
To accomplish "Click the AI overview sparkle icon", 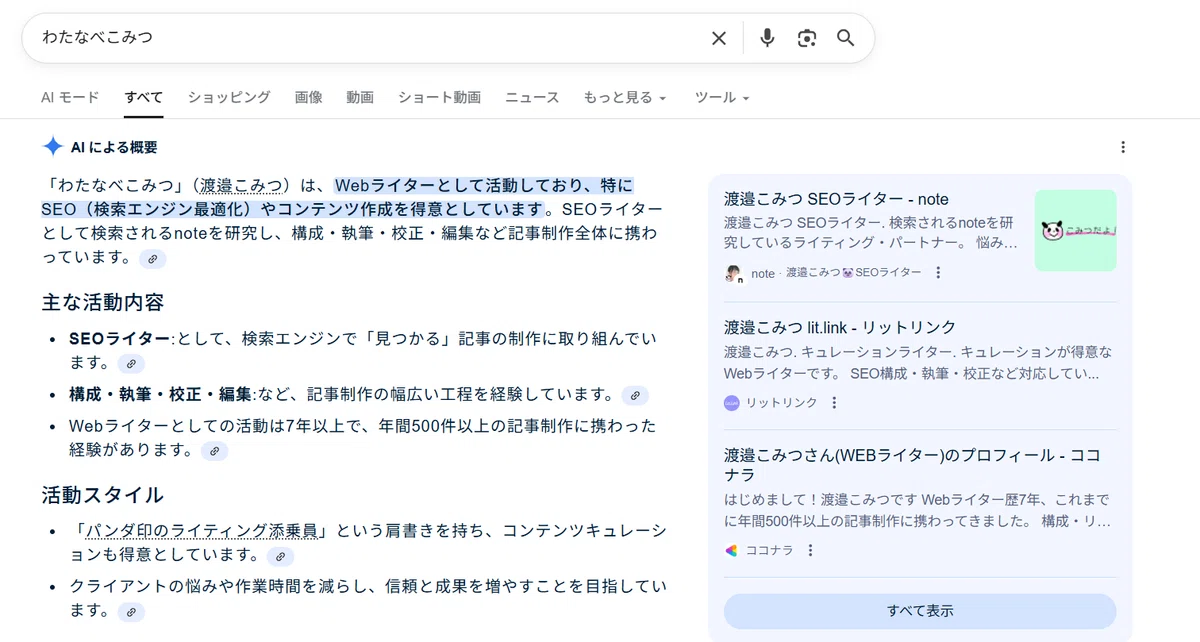I will pos(53,147).
